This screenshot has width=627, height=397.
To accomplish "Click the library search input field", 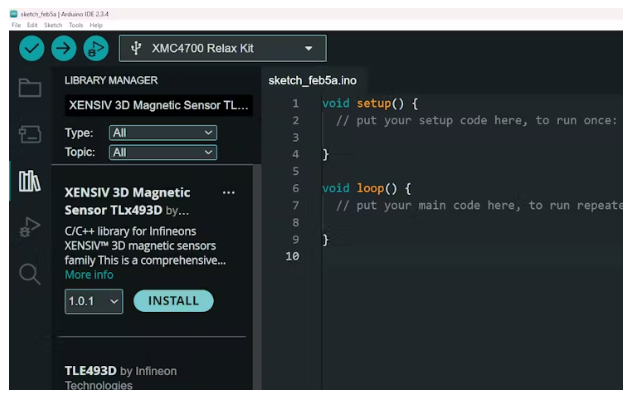I will coord(158,105).
